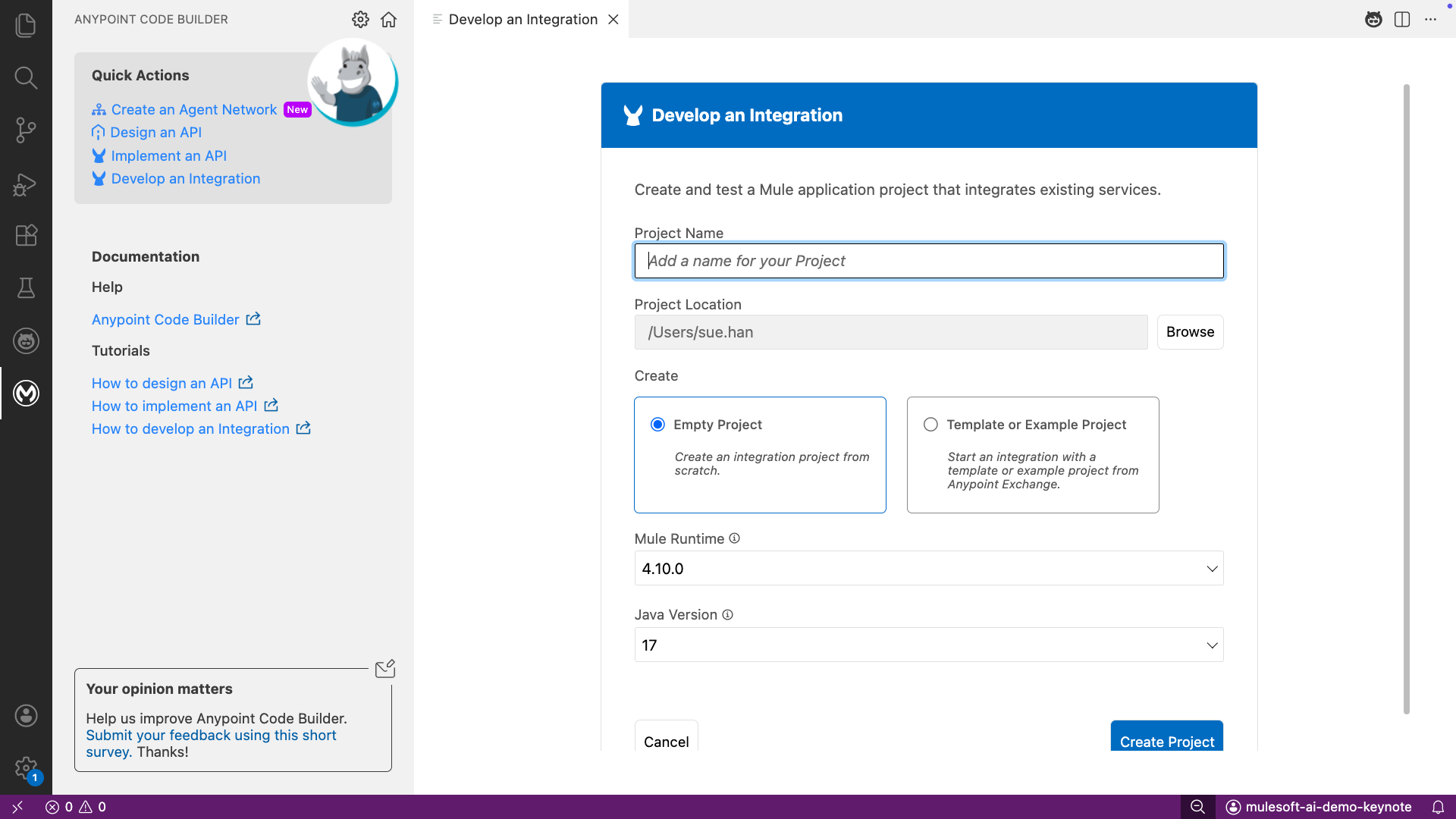Image resolution: width=1456 pixels, height=819 pixels.
Task: Select the Empty Project radio option
Action: point(657,425)
